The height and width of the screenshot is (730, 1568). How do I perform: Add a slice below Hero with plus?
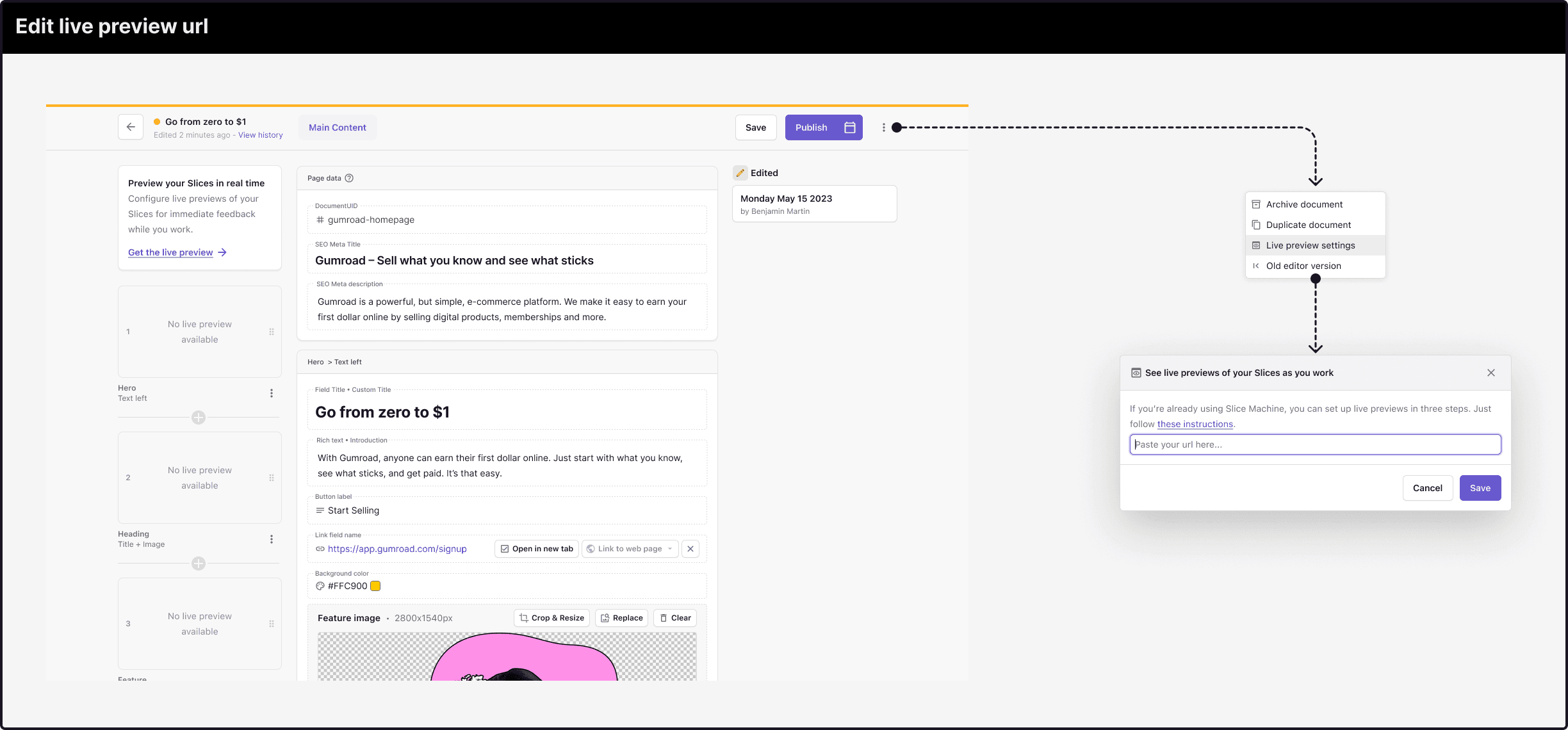coord(199,418)
